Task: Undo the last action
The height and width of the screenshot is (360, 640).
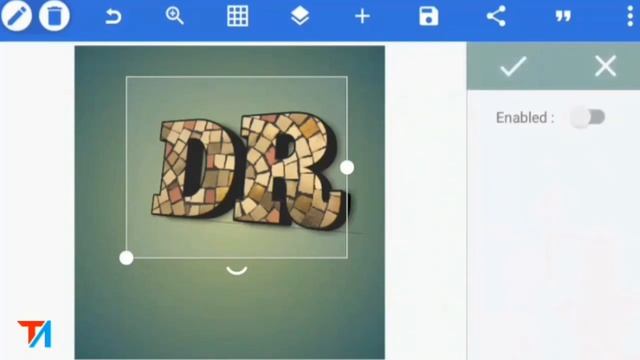Action: click(x=113, y=16)
